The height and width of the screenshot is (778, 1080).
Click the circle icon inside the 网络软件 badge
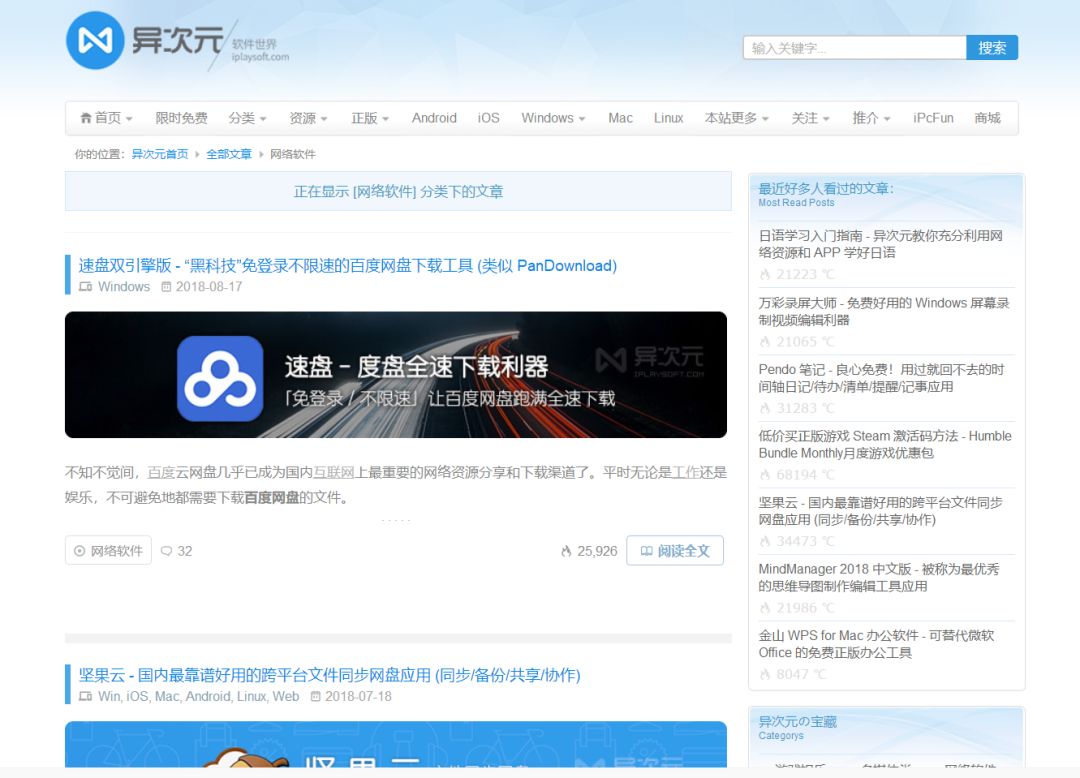tap(81, 550)
